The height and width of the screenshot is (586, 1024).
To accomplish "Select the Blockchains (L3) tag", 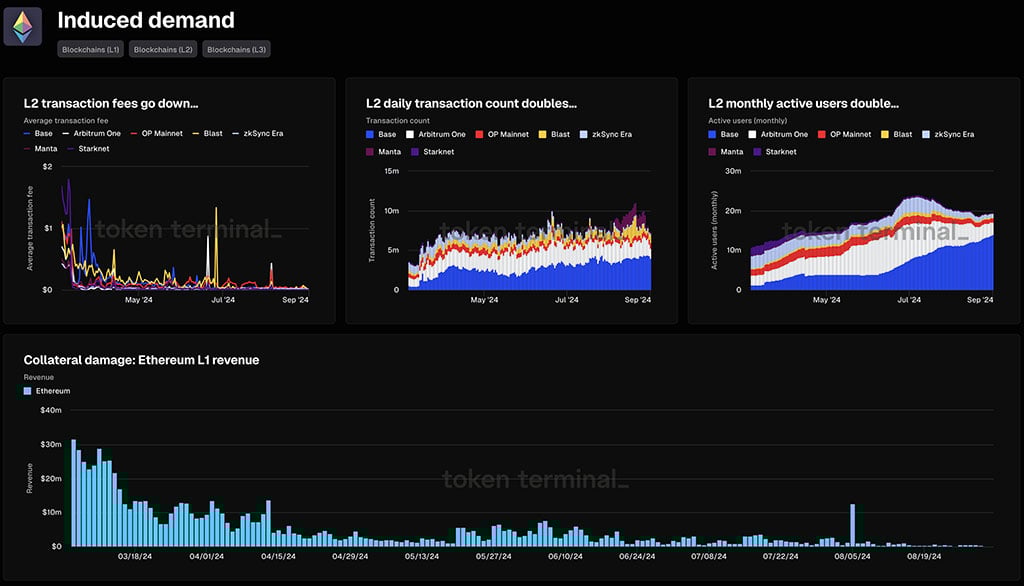I will (x=236, y=50).
